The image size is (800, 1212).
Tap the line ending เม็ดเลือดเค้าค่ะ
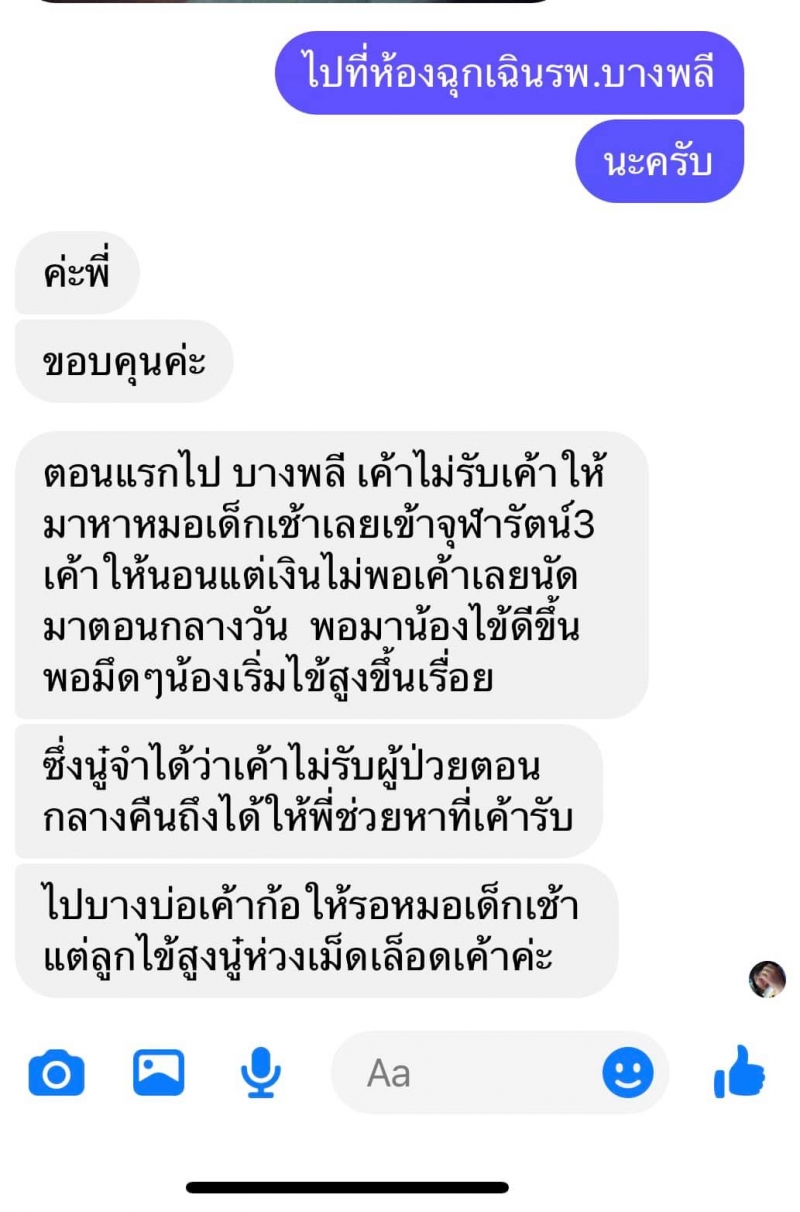[298, 958]
